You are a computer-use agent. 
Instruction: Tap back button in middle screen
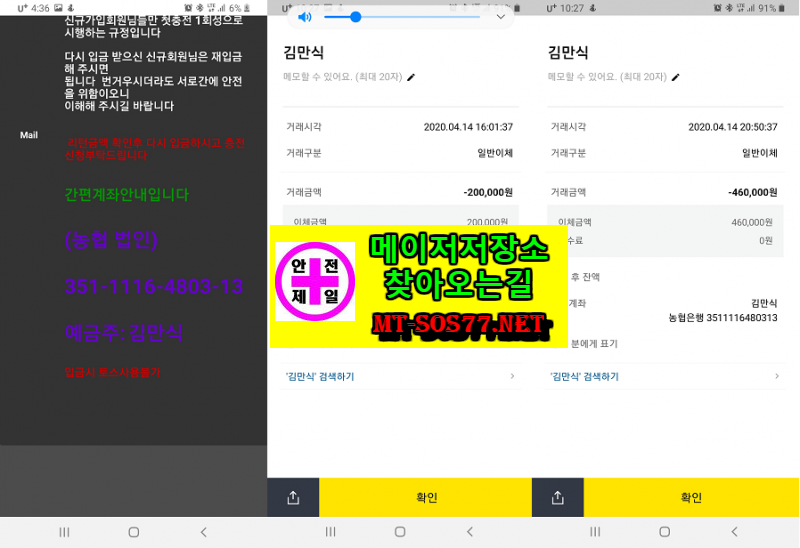470,532
